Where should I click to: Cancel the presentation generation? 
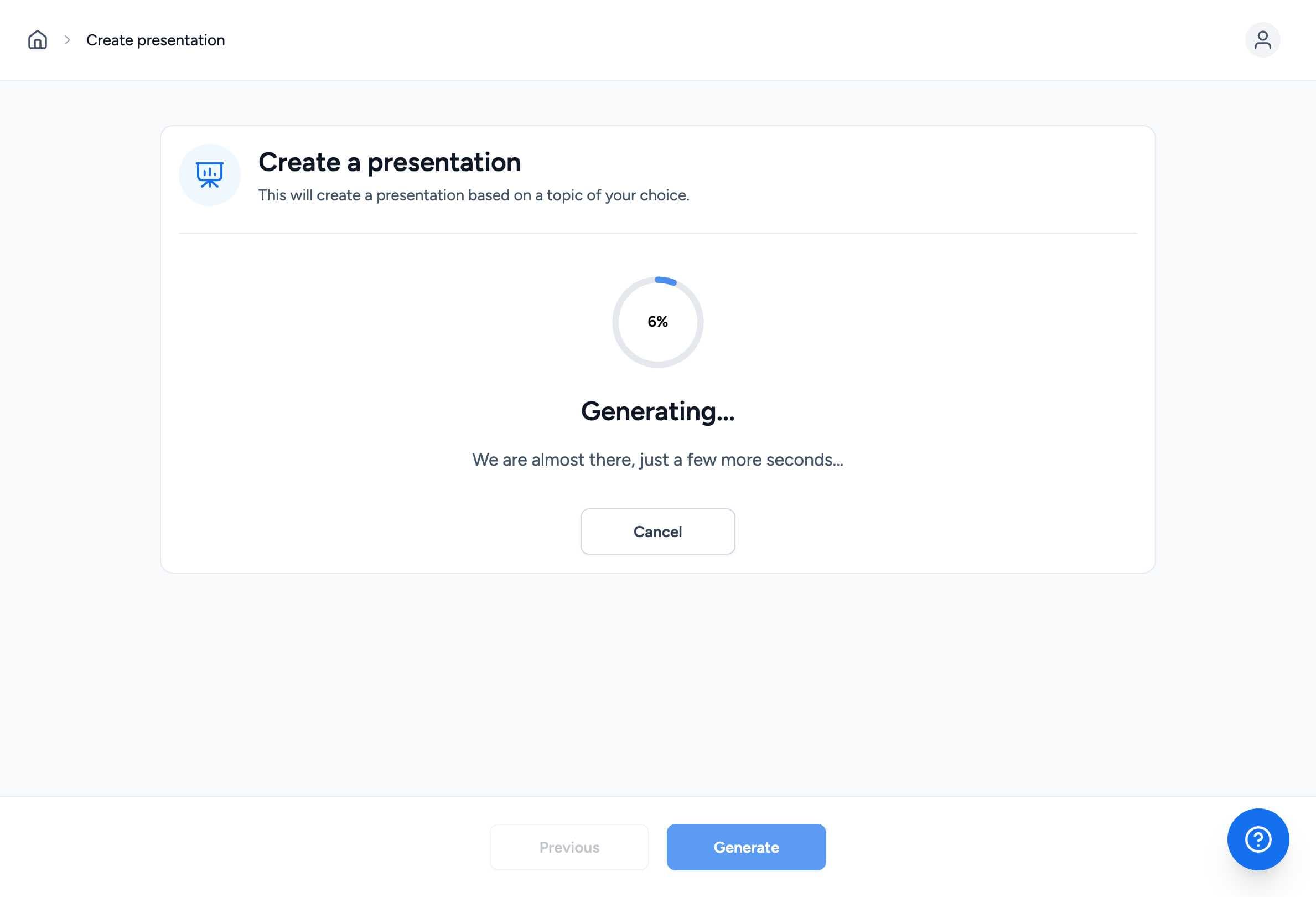coord(657,532)
